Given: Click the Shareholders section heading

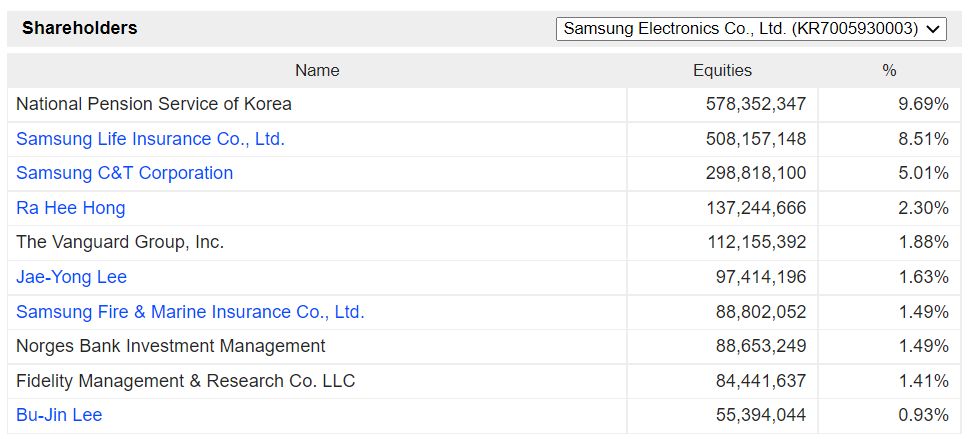Looking at the screenshot, I should [80, 29].
